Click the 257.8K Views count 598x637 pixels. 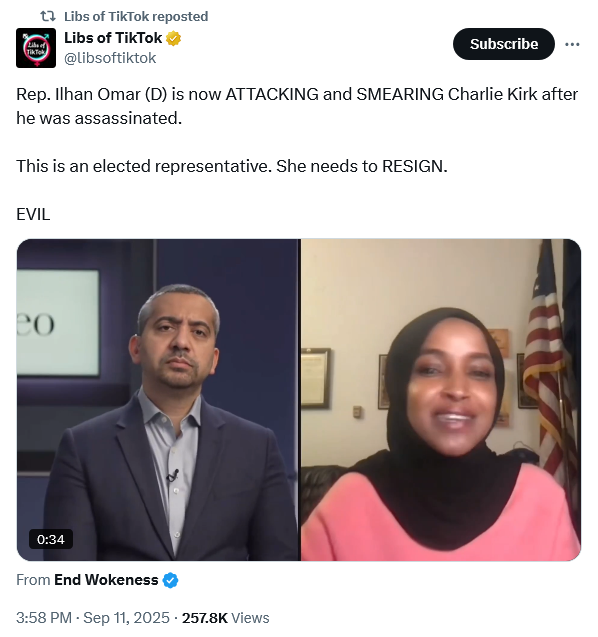[225, 618]
